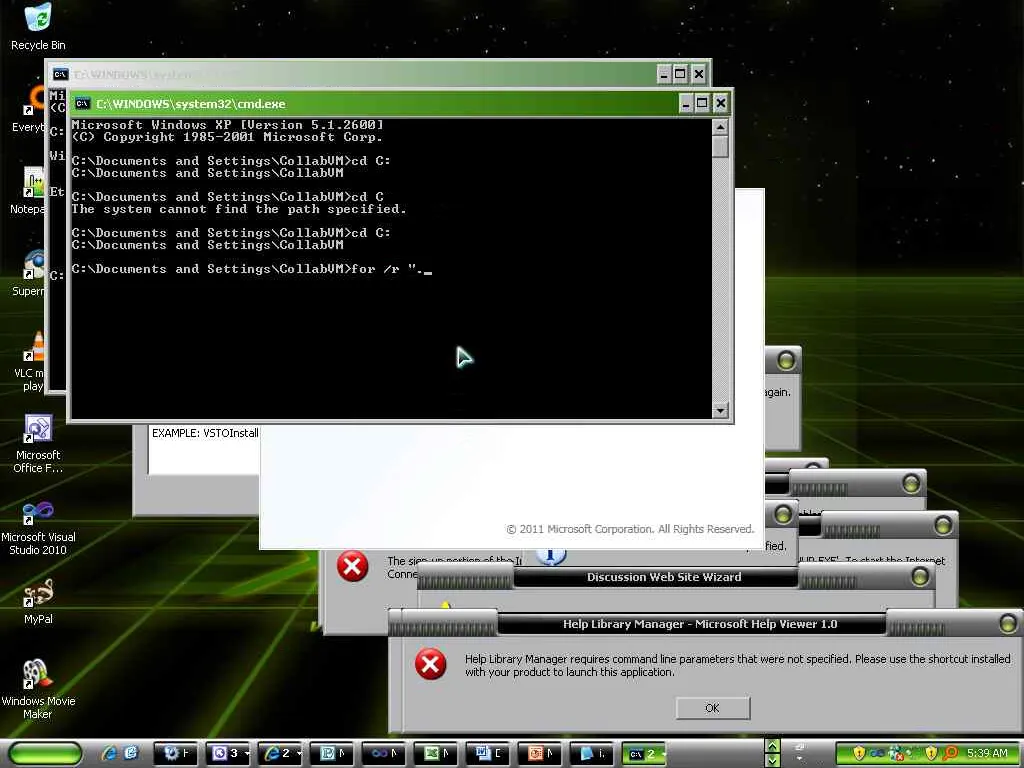This screenshot has height=768, width=1024.
Task: Close the Help Library Manager dialog with green orb
Action: click(x=1008, y=623)
